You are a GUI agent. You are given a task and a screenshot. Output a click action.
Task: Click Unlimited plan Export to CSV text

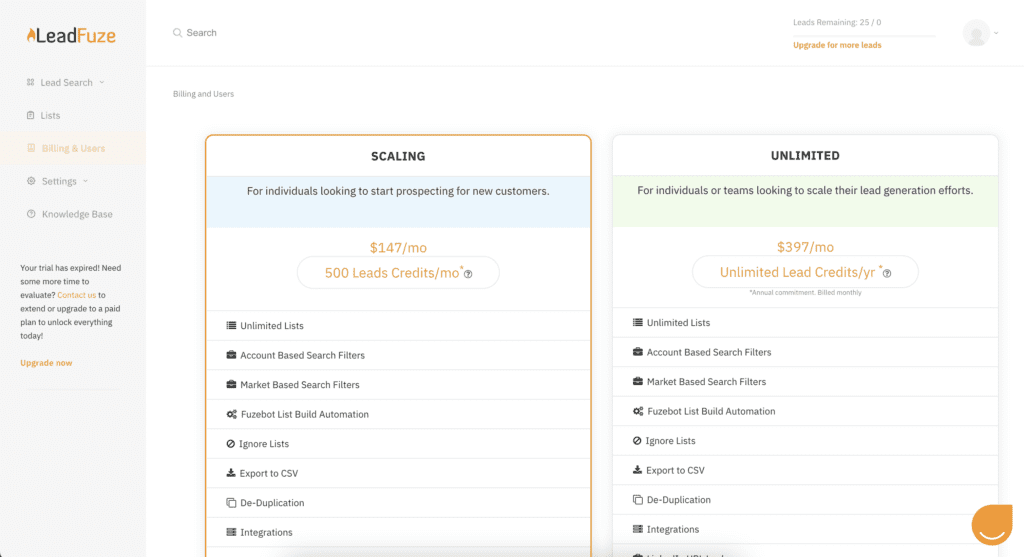click(x=675, y=470)
